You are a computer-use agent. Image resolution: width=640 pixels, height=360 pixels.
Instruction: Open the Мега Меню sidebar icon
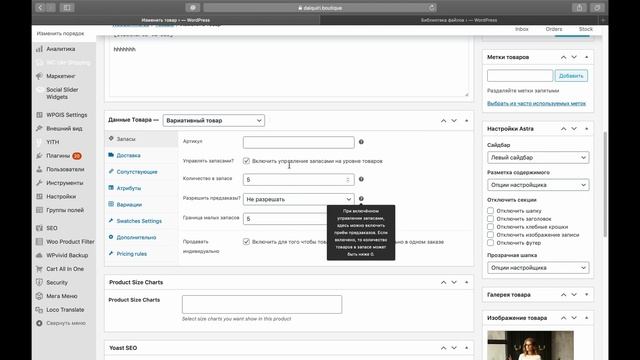coord(39,296)
